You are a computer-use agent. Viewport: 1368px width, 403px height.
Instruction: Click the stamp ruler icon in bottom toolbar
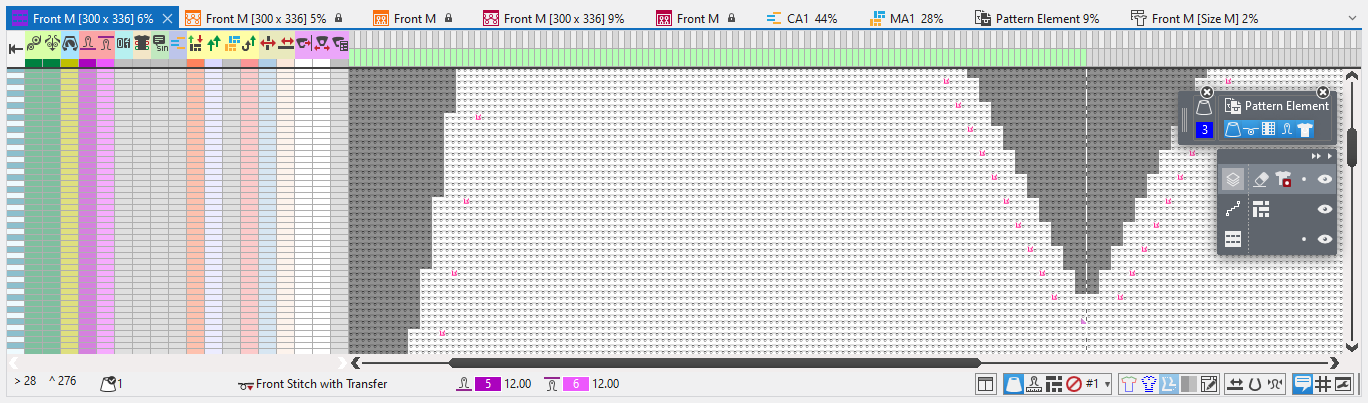pos(1031,384)
